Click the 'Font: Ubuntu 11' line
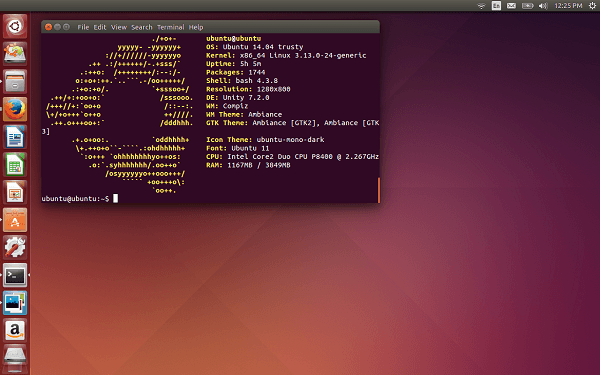 tap(238, 148)
